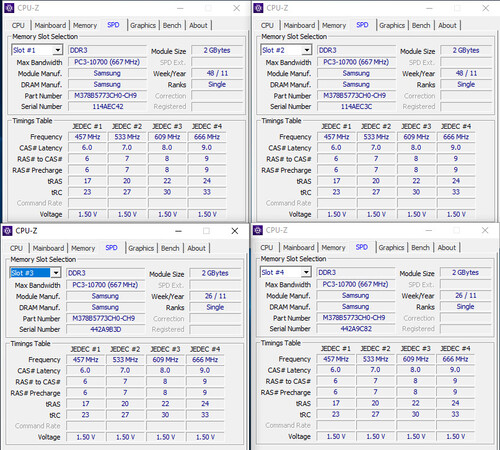Click CPU-Z app icon in Slot #2 window
Screen dimensions: 500x450
258,8
